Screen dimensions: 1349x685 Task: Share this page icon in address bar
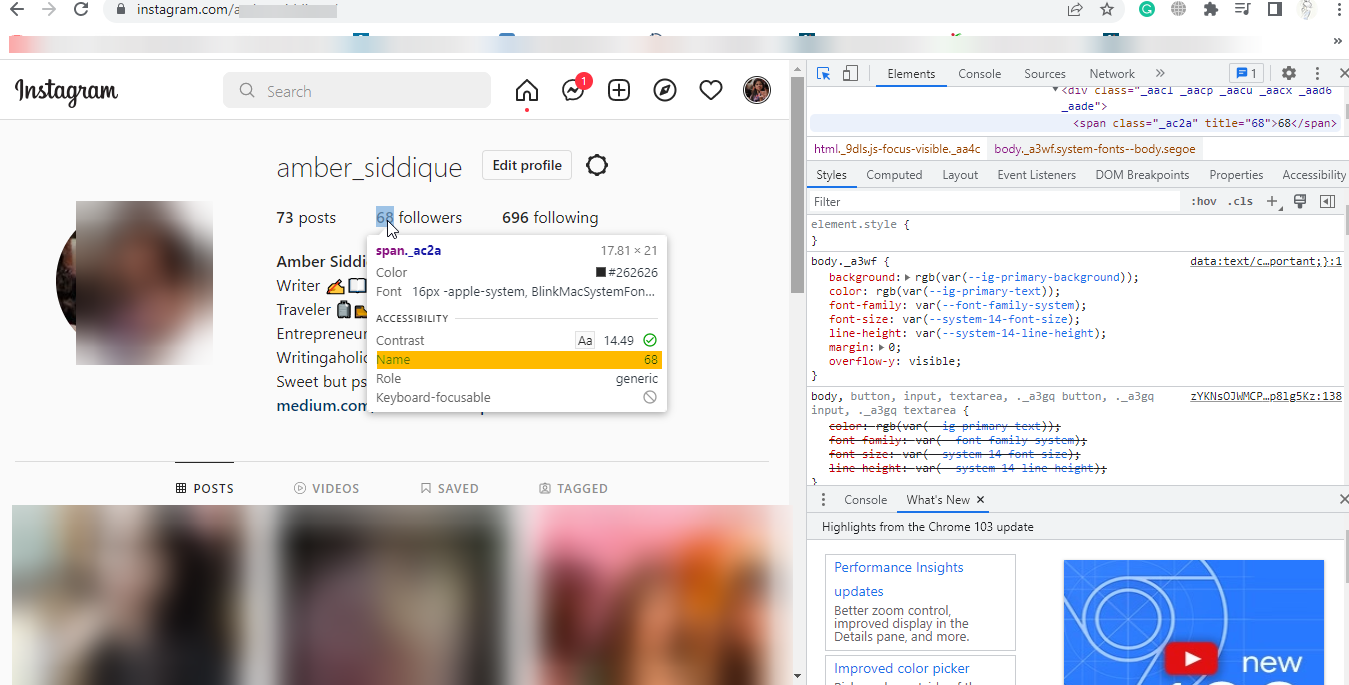1075,10
